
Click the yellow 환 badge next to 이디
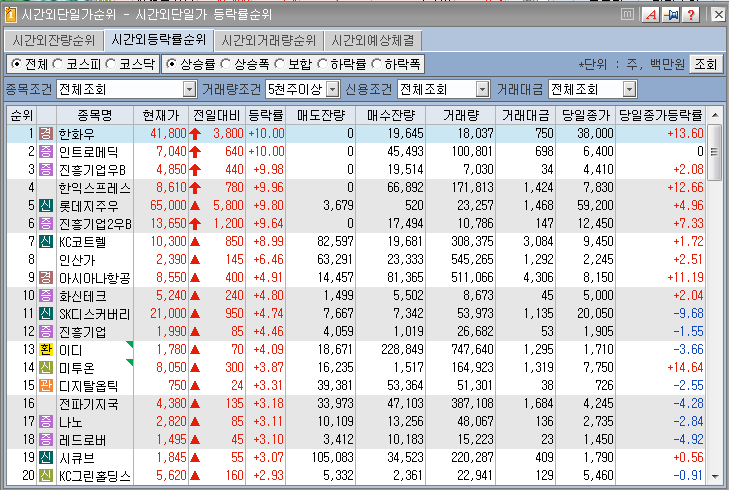click(x=46, y=350)
